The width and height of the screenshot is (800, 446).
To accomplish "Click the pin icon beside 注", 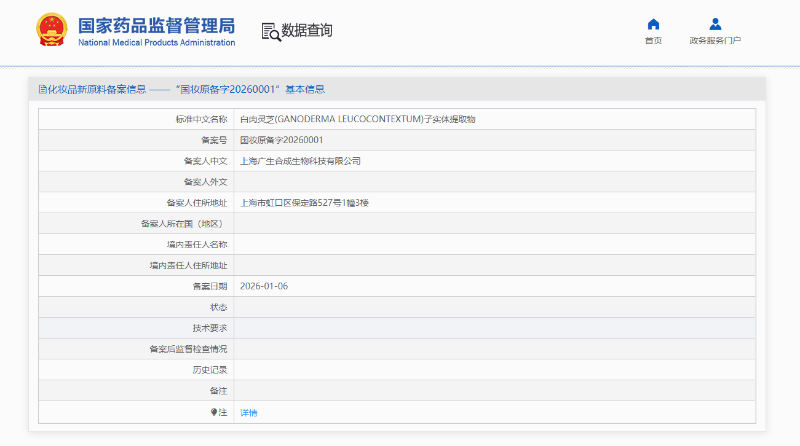I will point(213,412).
